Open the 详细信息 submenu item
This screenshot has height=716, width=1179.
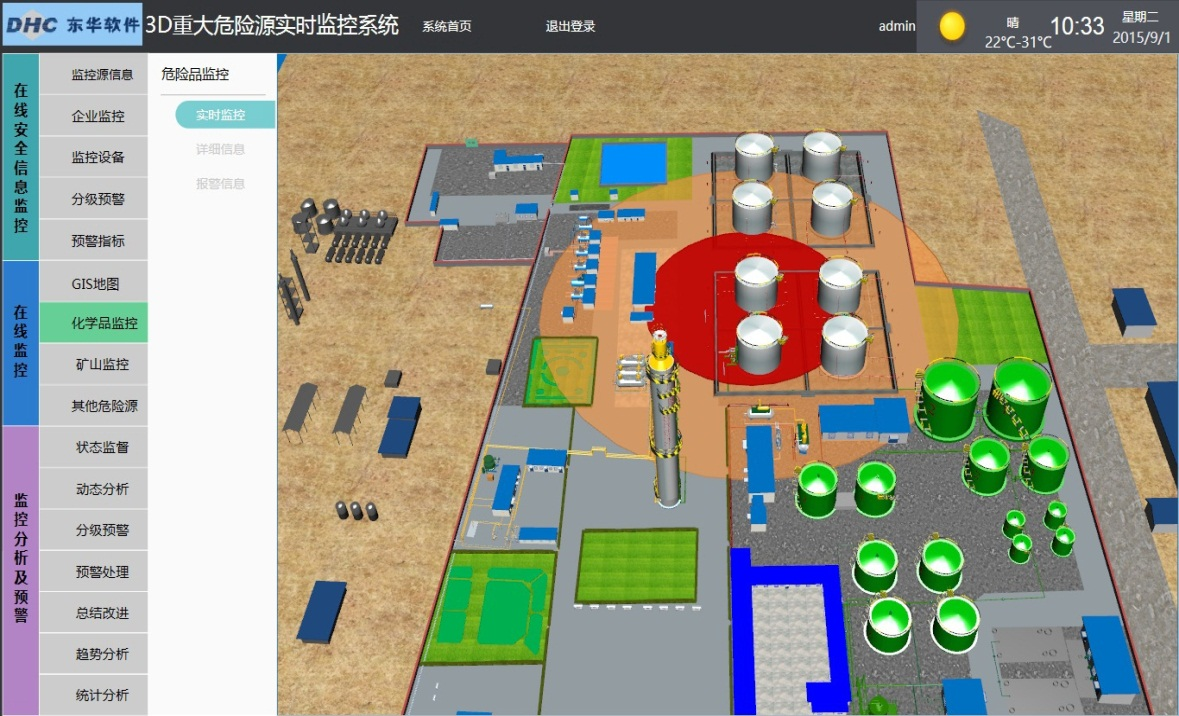tap(221, 150)
